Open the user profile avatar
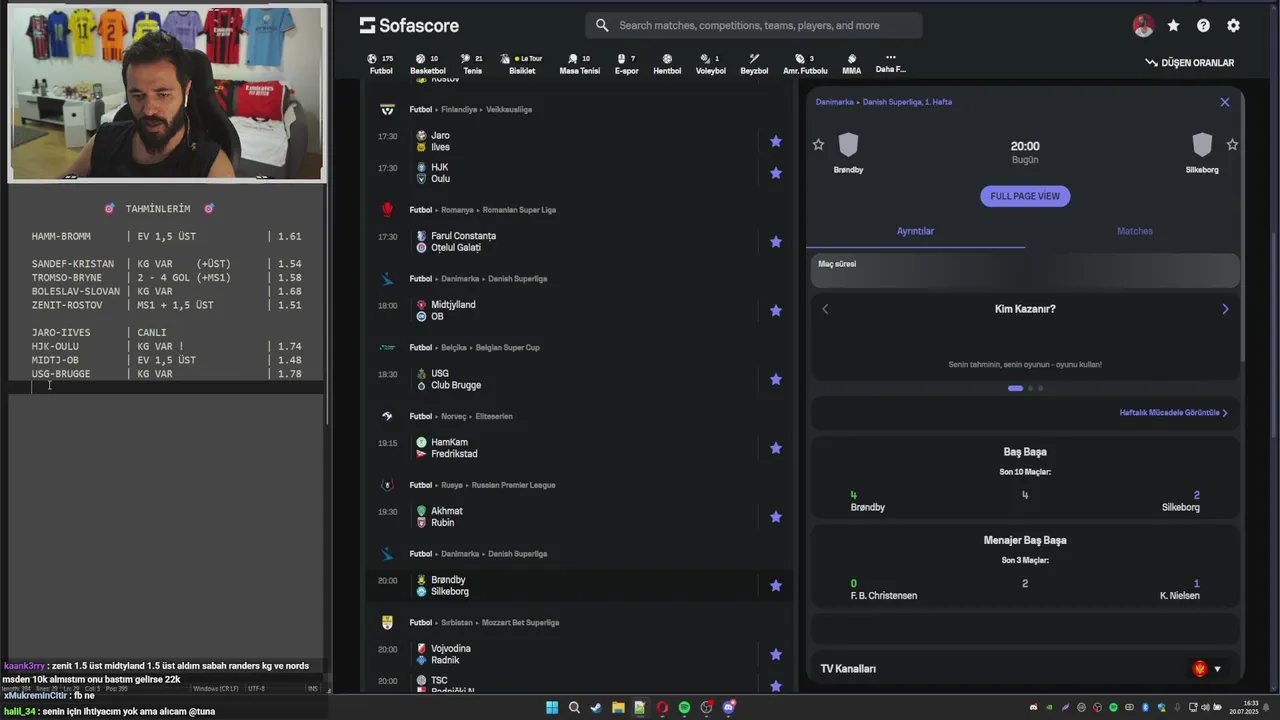The image size is (1280, 720). click(1143, 26)
